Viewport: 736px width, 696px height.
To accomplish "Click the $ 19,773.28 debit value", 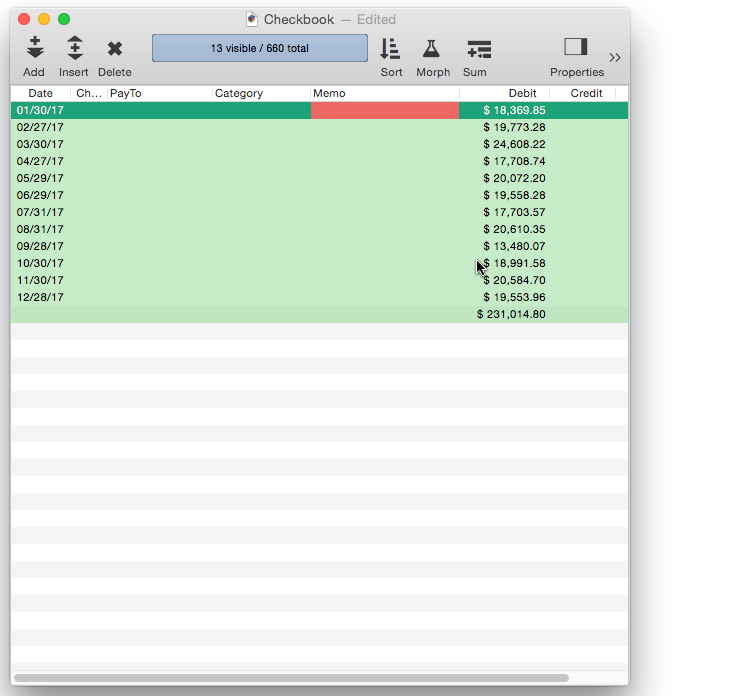I will pos(514,127).
